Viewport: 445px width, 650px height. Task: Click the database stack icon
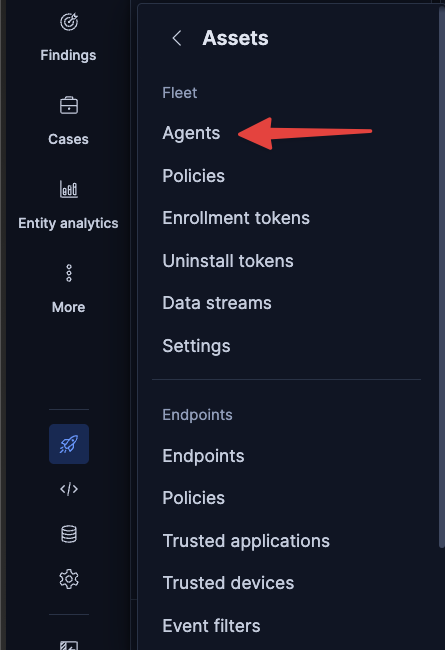[x=69, y=534]
